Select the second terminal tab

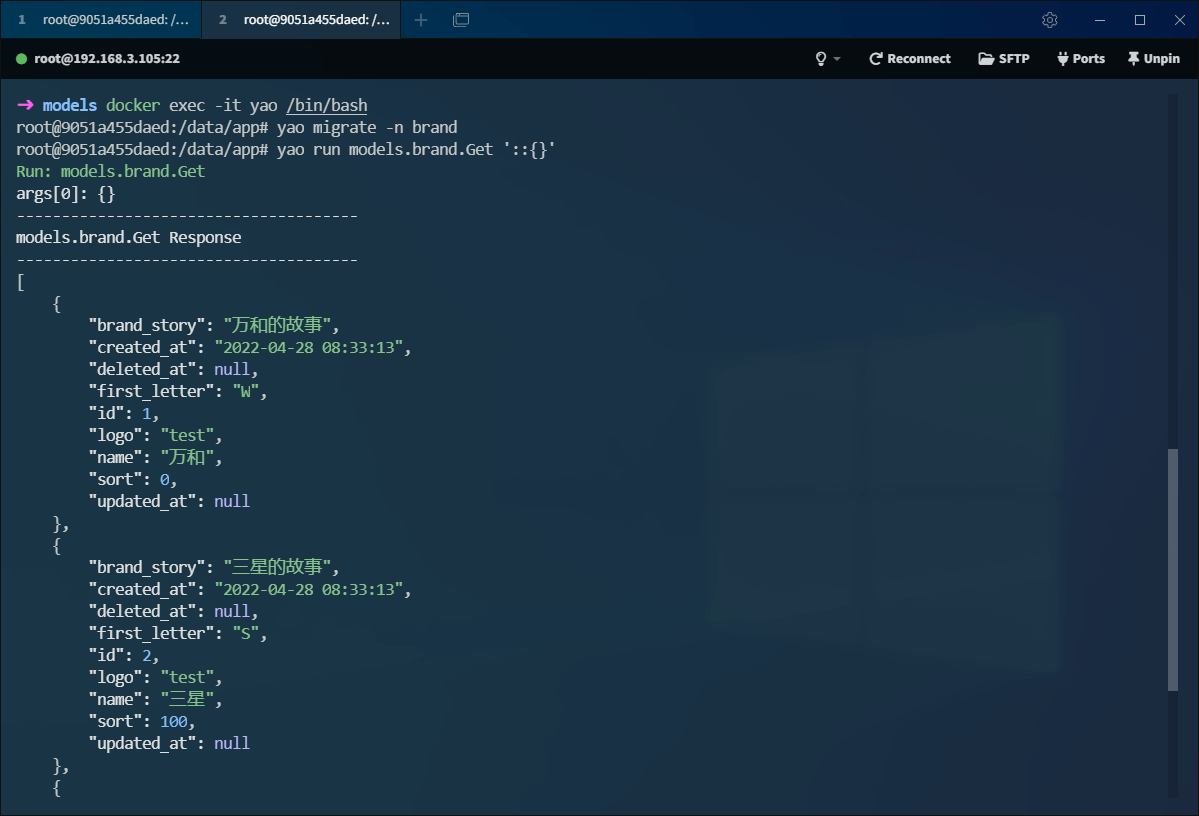(301, 20)
